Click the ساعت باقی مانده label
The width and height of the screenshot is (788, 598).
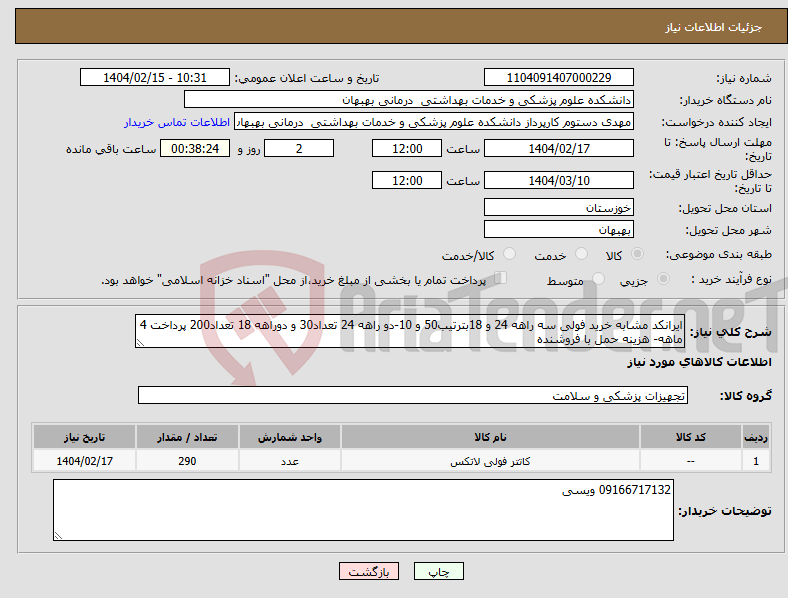(111, 149)
